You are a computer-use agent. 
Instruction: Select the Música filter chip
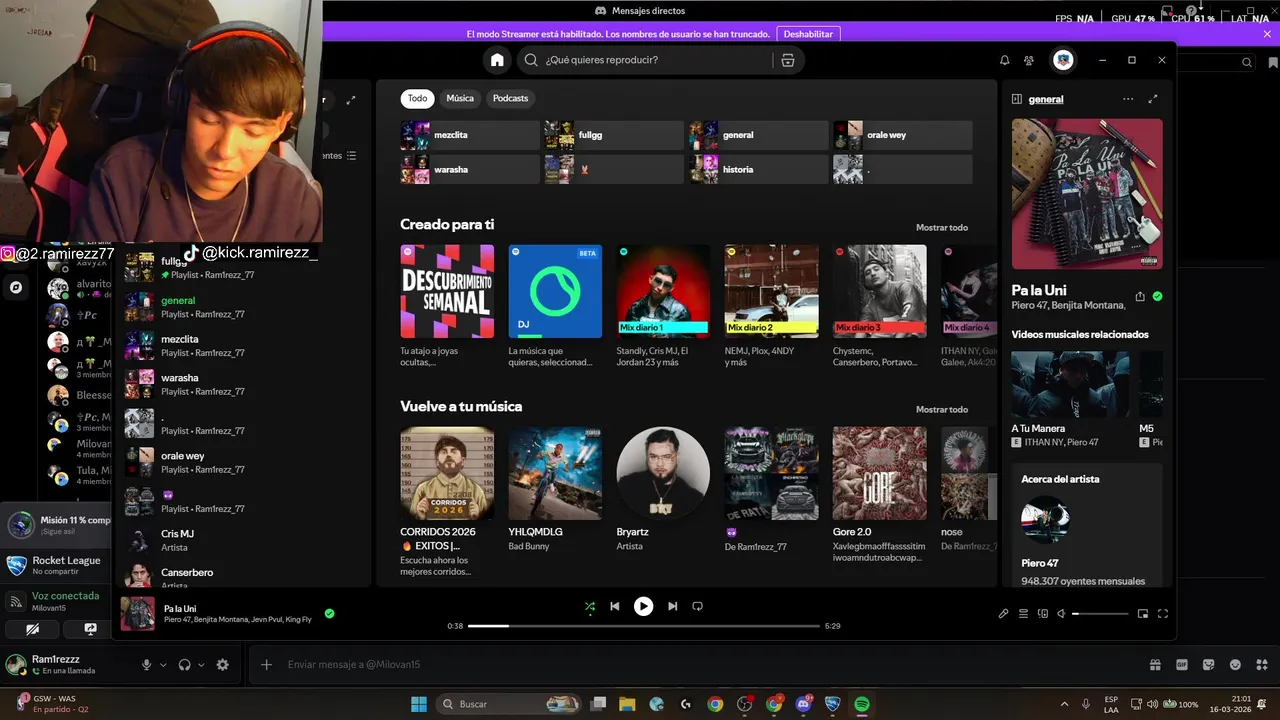460,98
